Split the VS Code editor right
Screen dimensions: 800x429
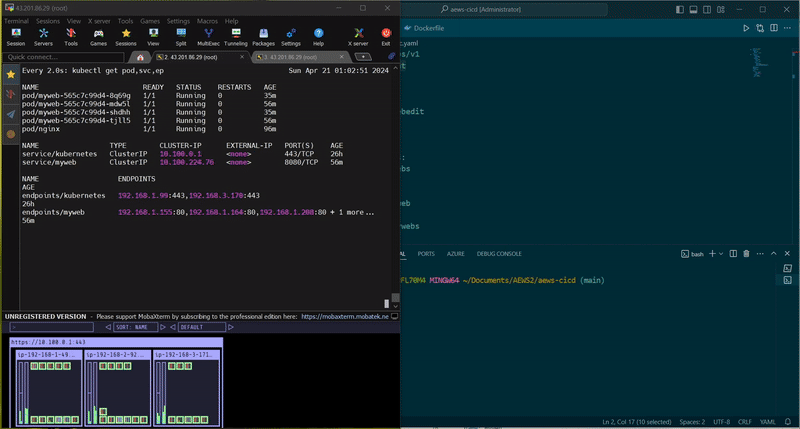pyautogui.click(x=774, y=28)
